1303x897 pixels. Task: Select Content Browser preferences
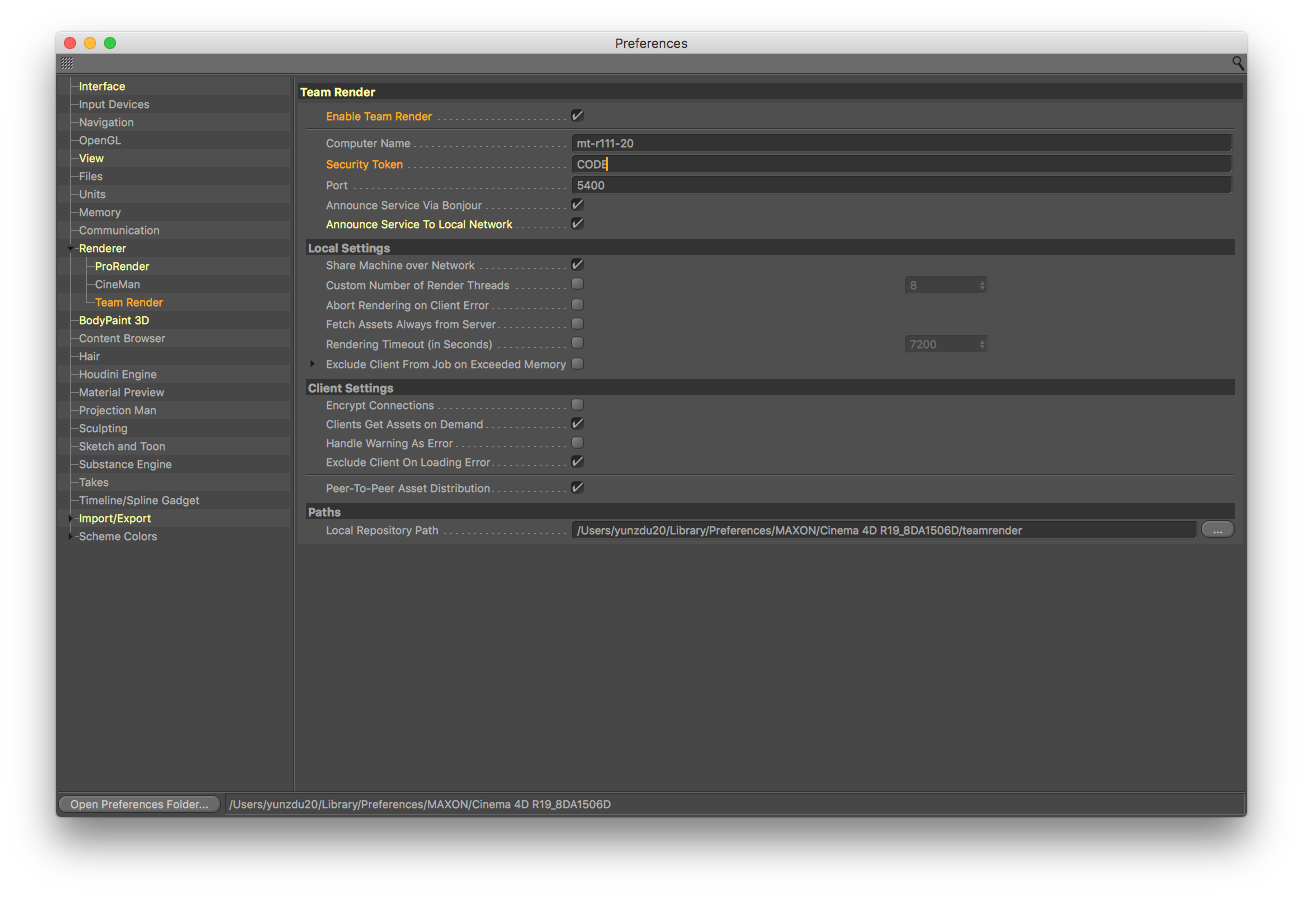point(122,338)
